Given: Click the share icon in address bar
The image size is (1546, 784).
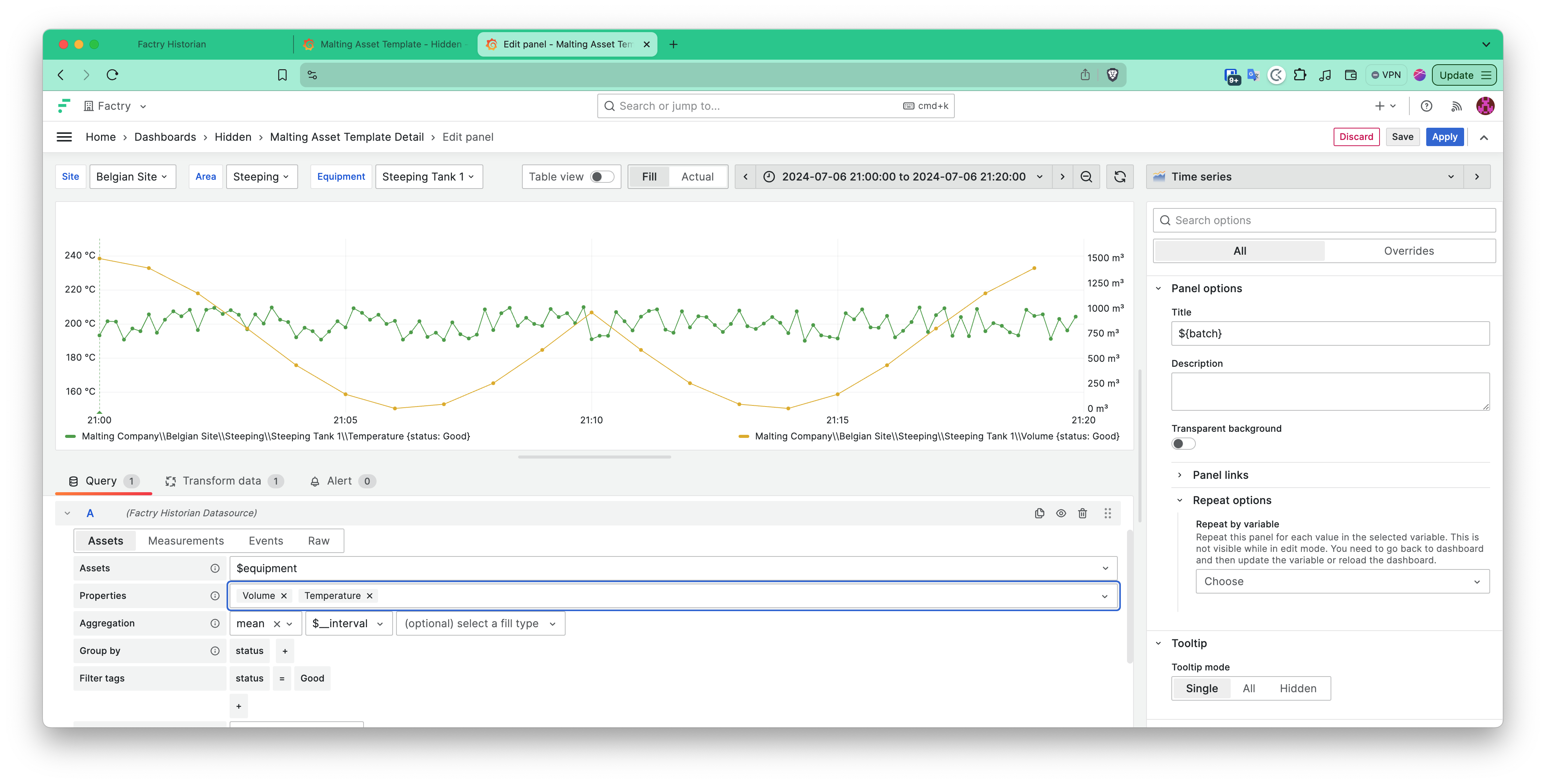Looking at the screenshot, I should 1085,75.
